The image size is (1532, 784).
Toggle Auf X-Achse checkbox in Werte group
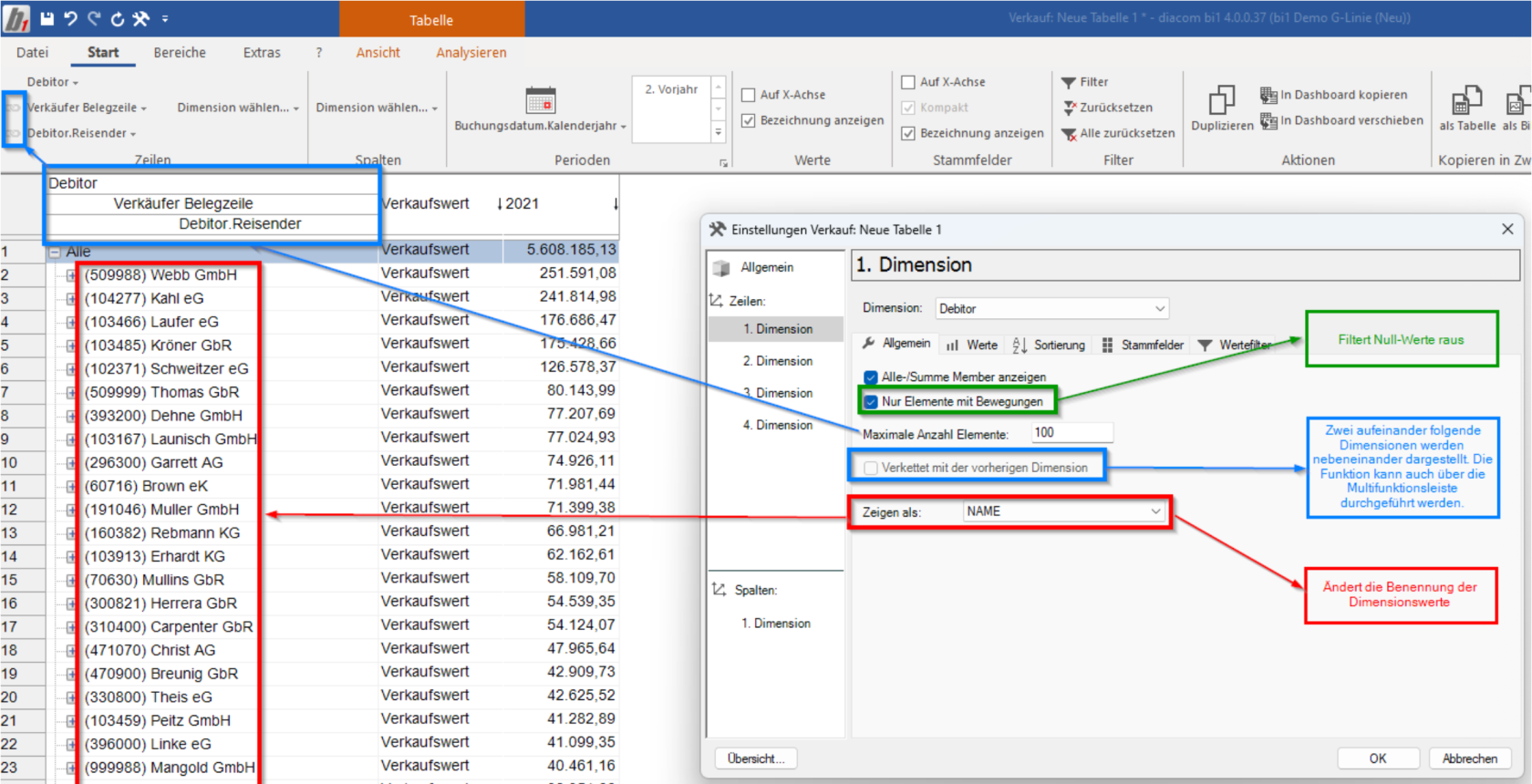pos(749,95)
